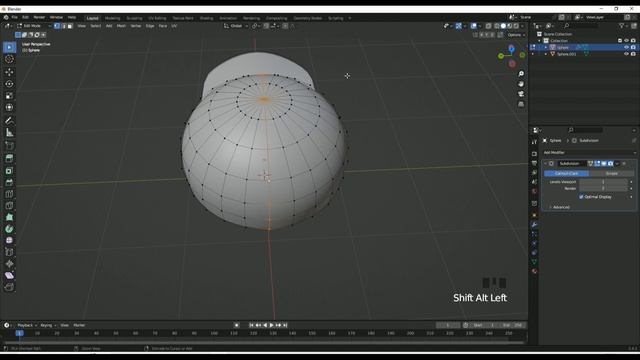Toggle Subdivision modifier viewport display
The width and height of the screenshot is (640, 360).
click(x=604, y=164)
